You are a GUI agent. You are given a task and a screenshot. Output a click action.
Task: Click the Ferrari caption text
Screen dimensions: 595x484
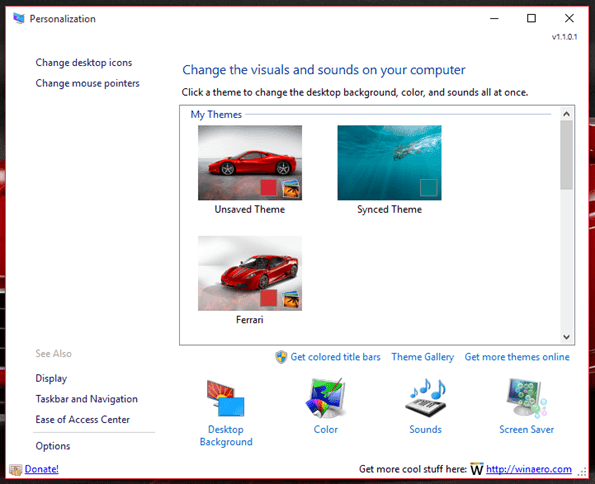pos(250,320)
